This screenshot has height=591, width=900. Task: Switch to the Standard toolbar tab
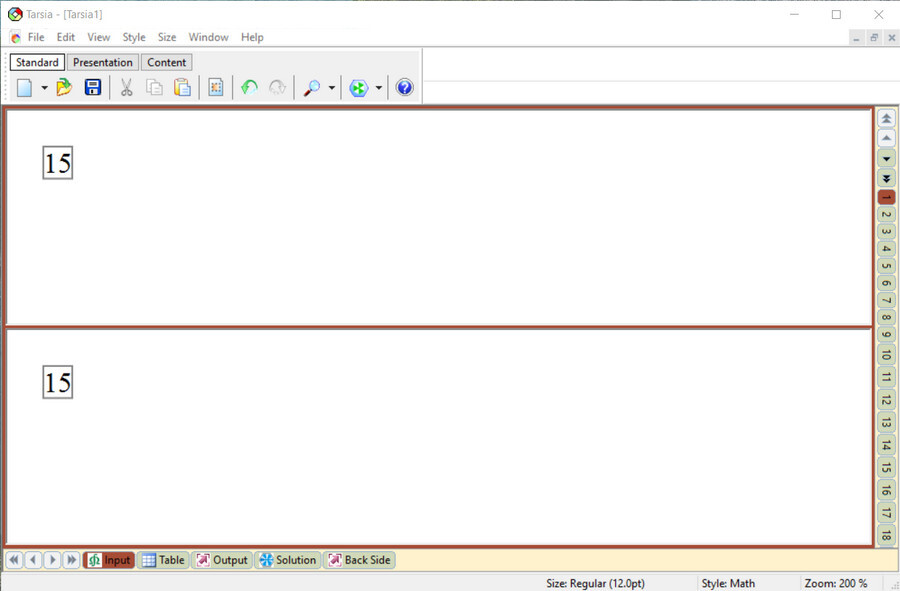tap(37, 62)
